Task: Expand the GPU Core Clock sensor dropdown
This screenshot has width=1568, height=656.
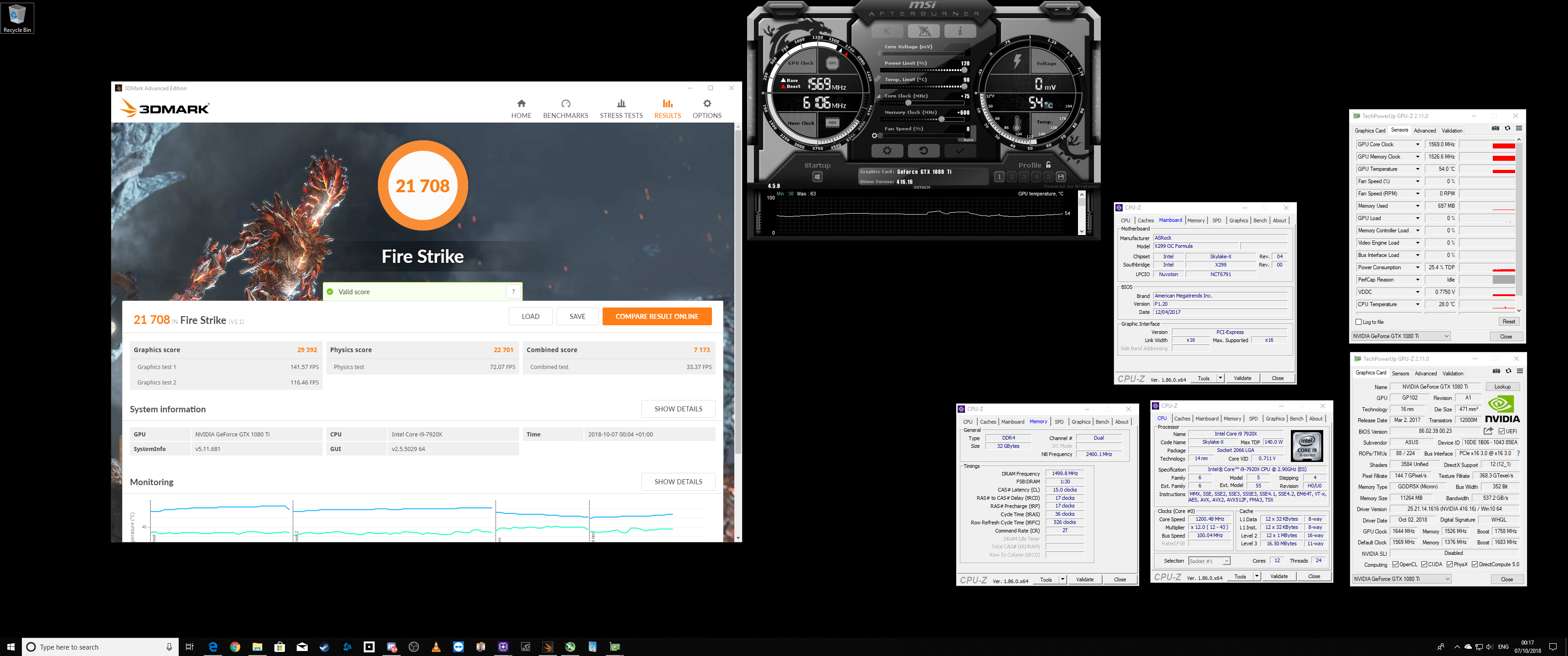Action: [1418, 144]
